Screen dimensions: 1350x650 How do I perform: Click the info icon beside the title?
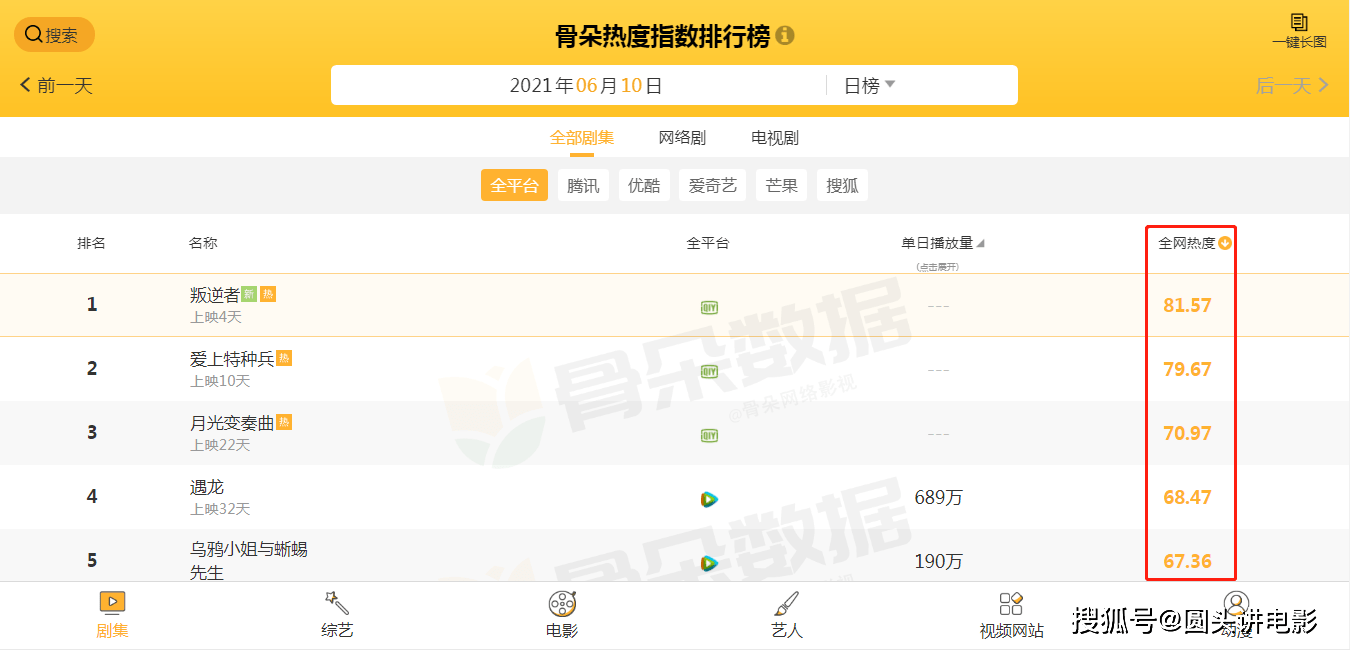[785, 36]
